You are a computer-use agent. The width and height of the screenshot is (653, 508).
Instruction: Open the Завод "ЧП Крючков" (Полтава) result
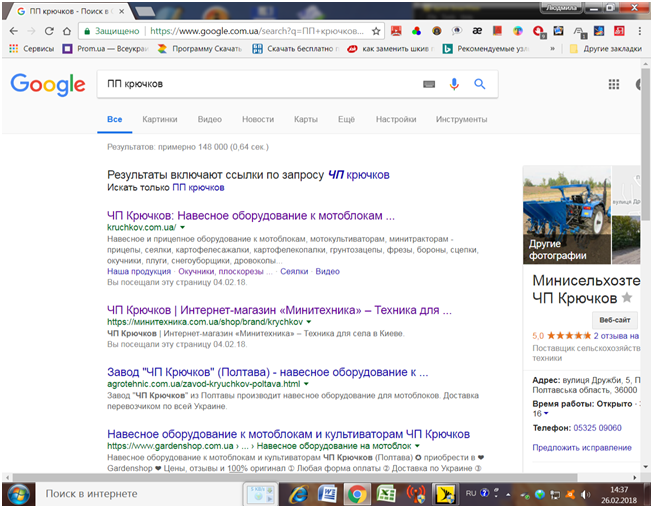(267, 372)
